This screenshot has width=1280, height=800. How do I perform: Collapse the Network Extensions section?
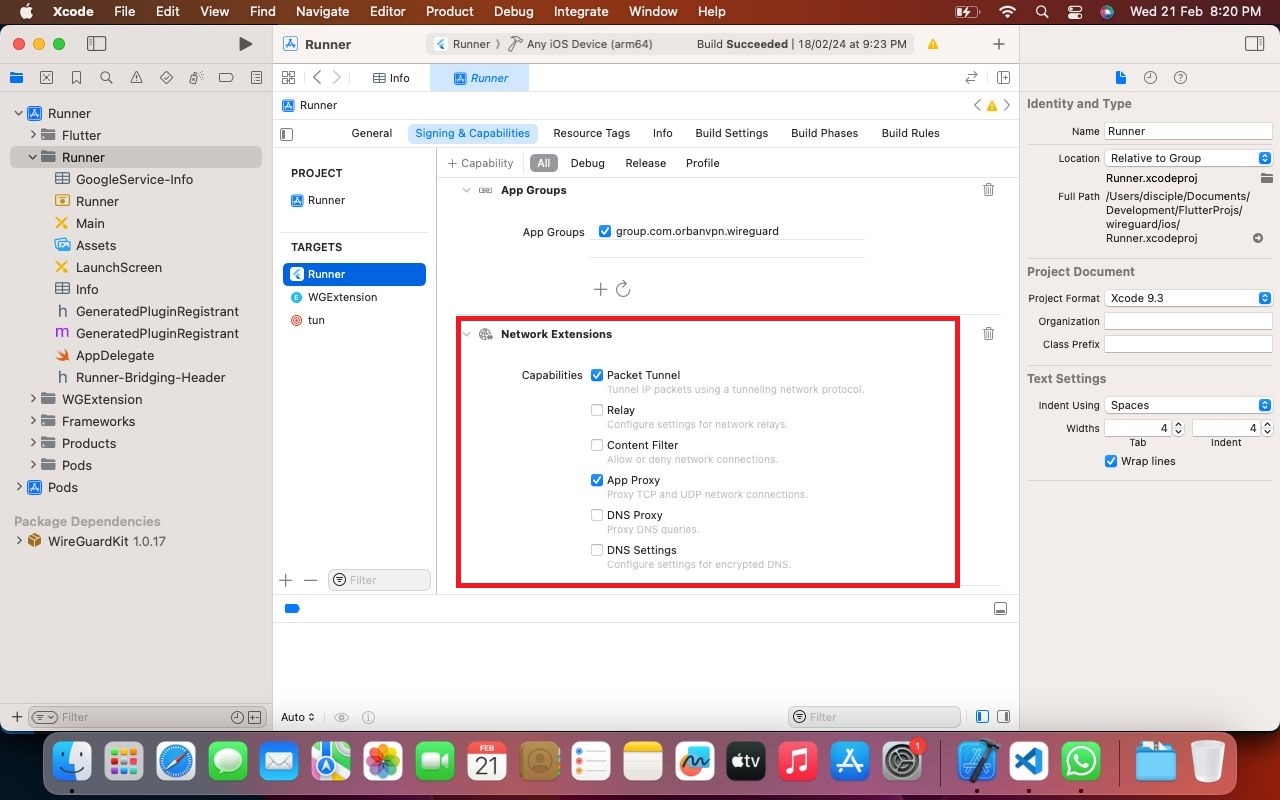[x=467, y=334]
